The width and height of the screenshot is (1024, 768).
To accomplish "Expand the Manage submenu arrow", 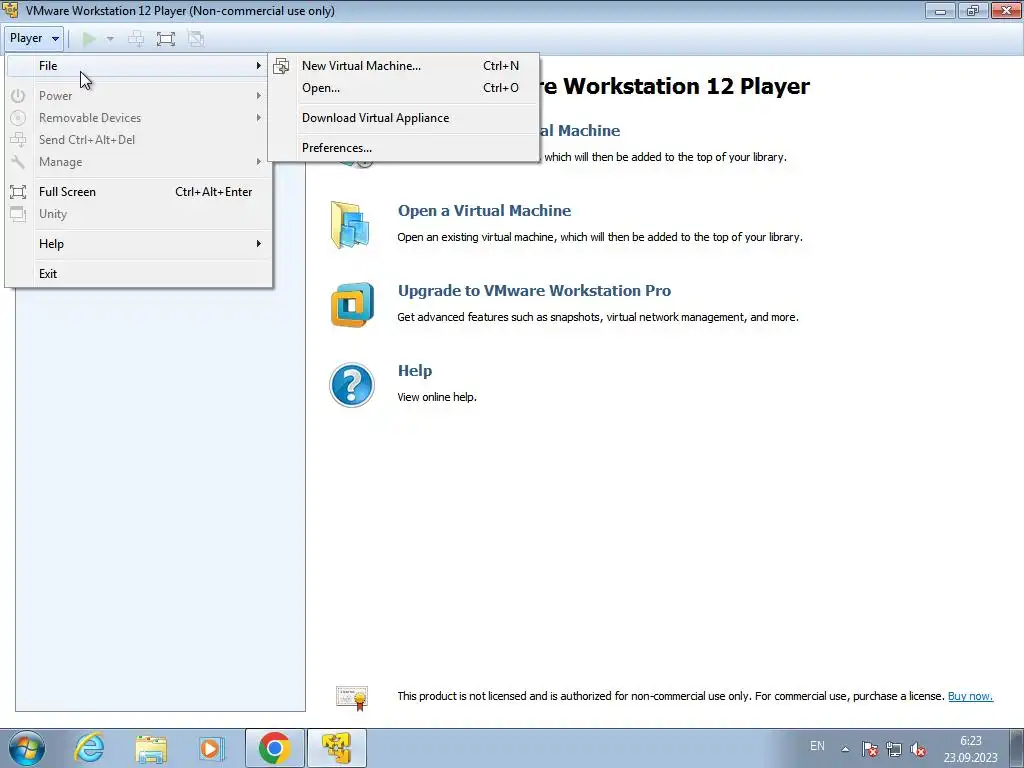I will point(259,162).
